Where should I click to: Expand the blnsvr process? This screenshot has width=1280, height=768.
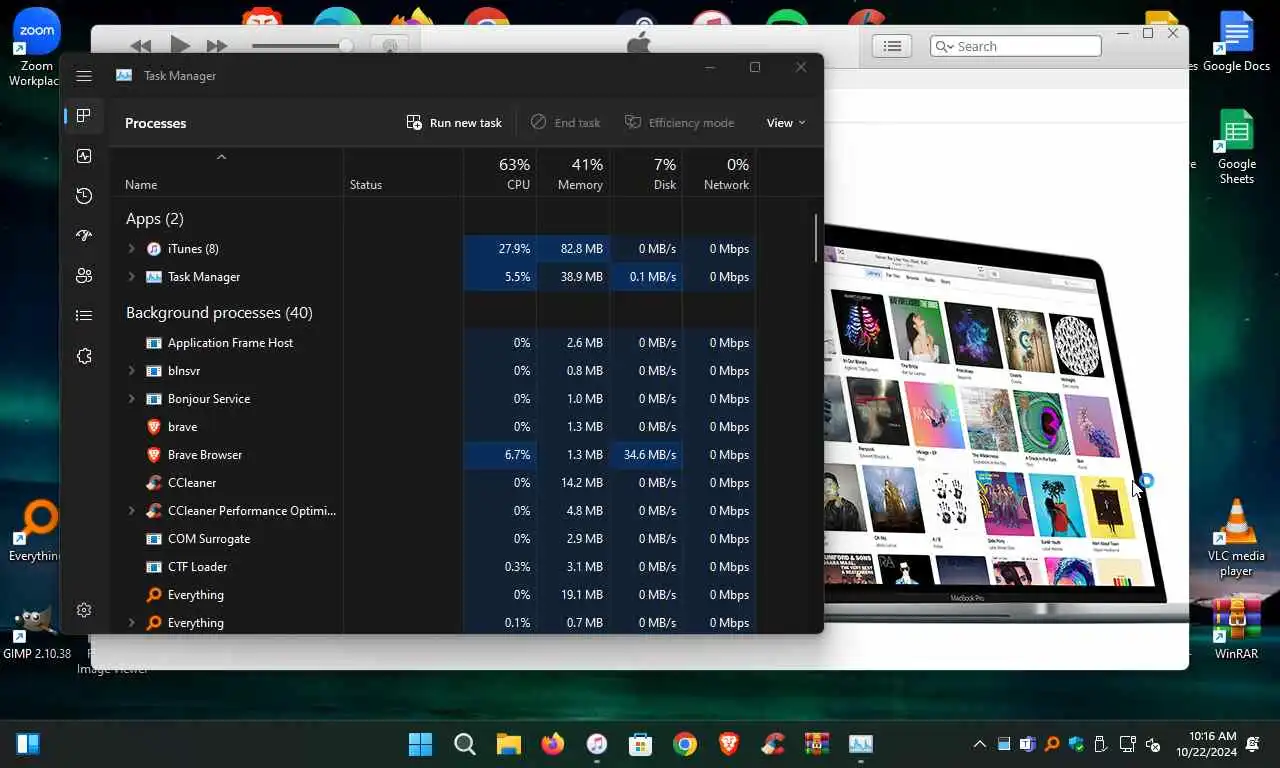pyautogui.click(x=131, y=371)
